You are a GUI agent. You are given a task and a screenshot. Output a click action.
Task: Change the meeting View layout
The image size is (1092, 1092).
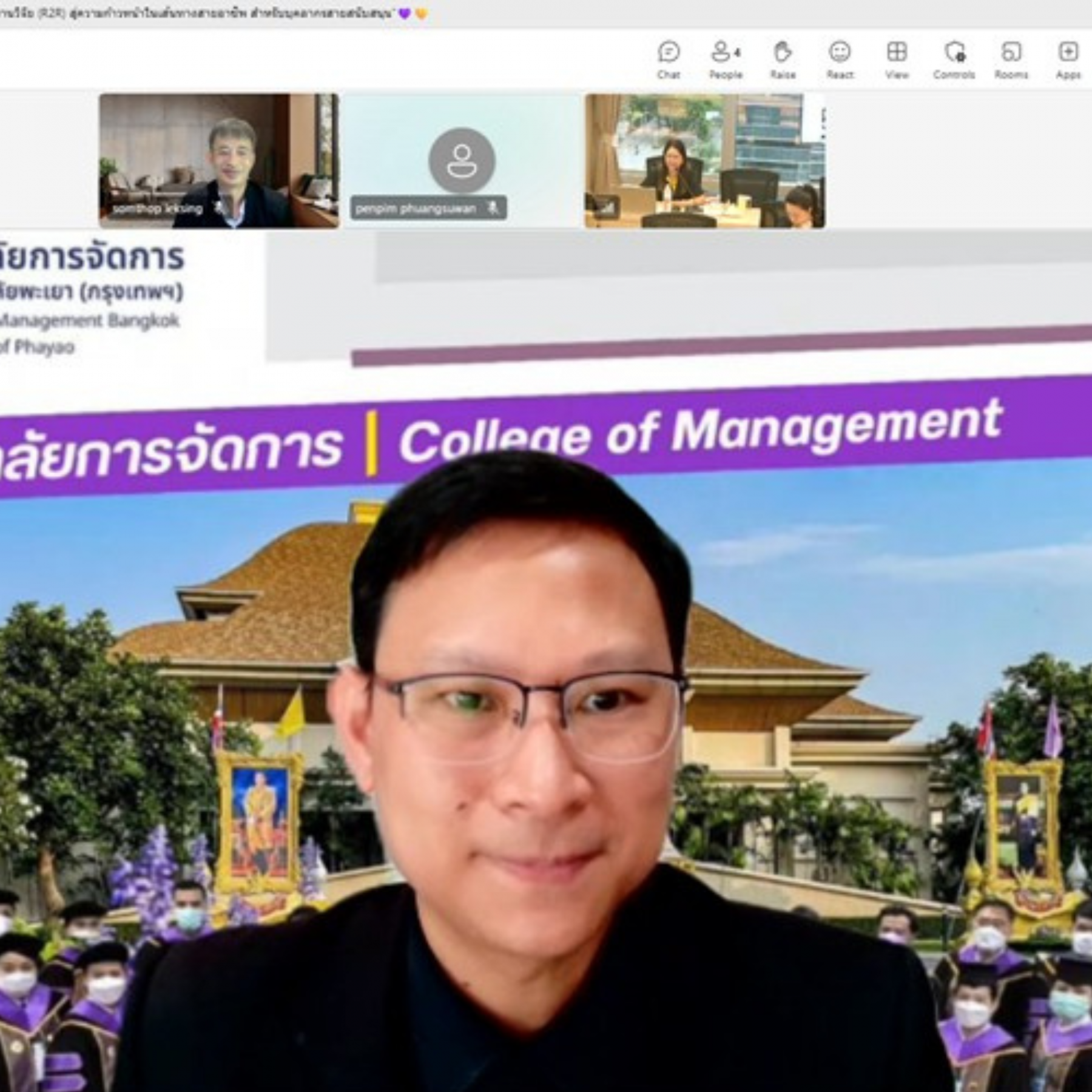[x=897, y=60]
